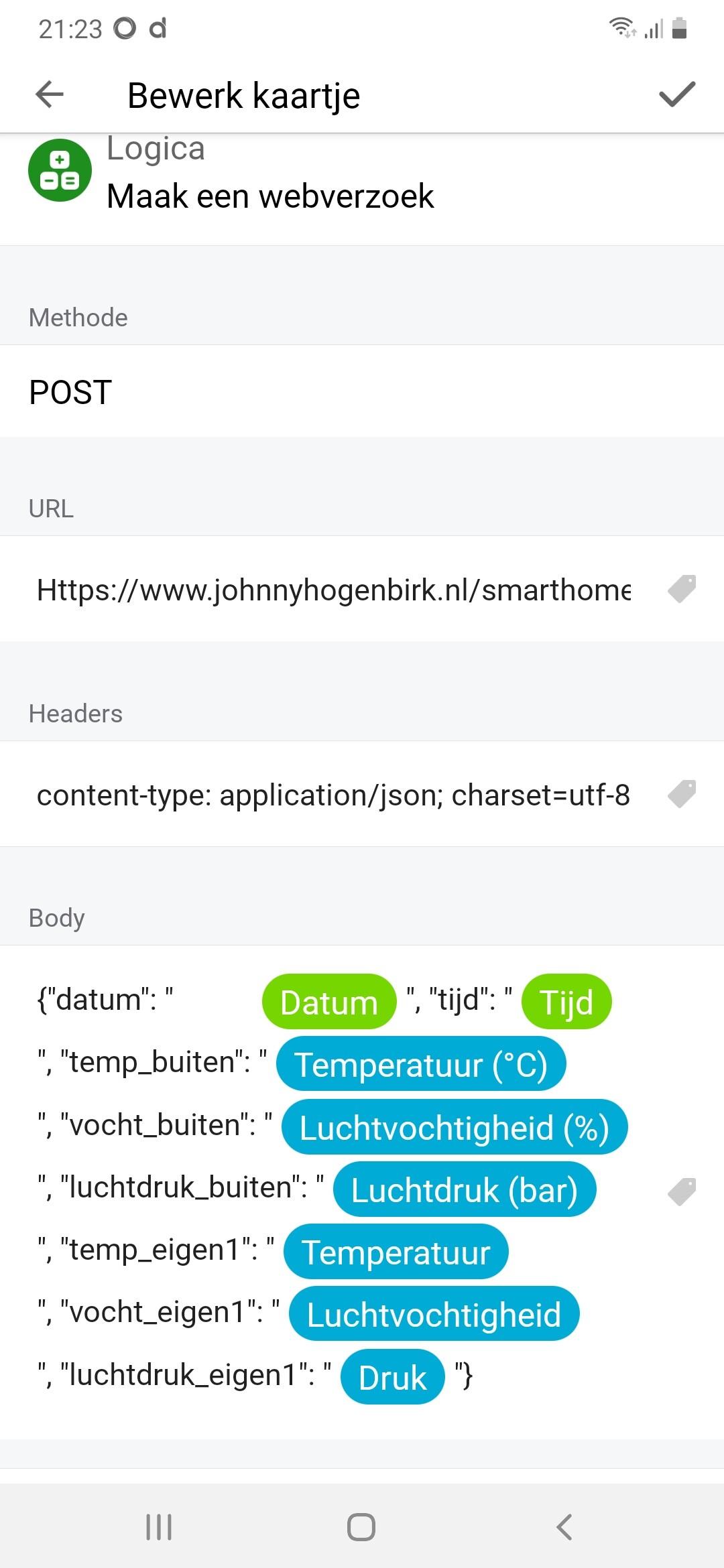The height and width of the screenshot is (1568, 724).
Task: Edit the content-type headers field
Action: 334,795
